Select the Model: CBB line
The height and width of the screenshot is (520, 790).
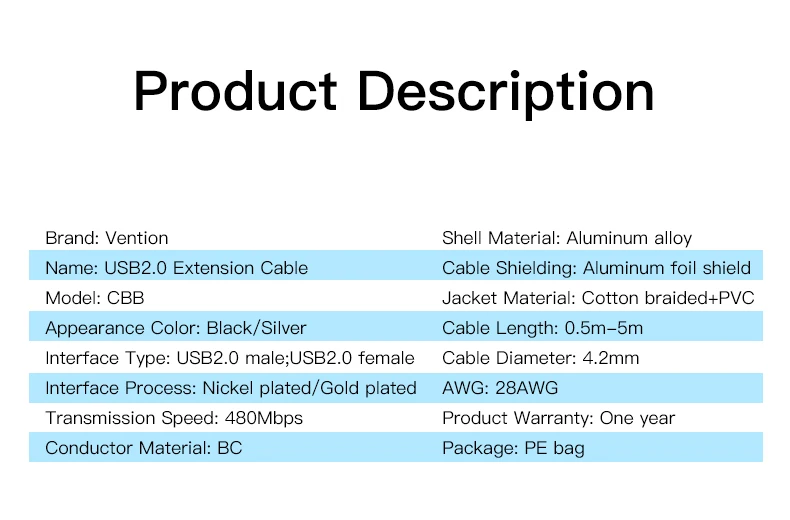coord(95,298)
